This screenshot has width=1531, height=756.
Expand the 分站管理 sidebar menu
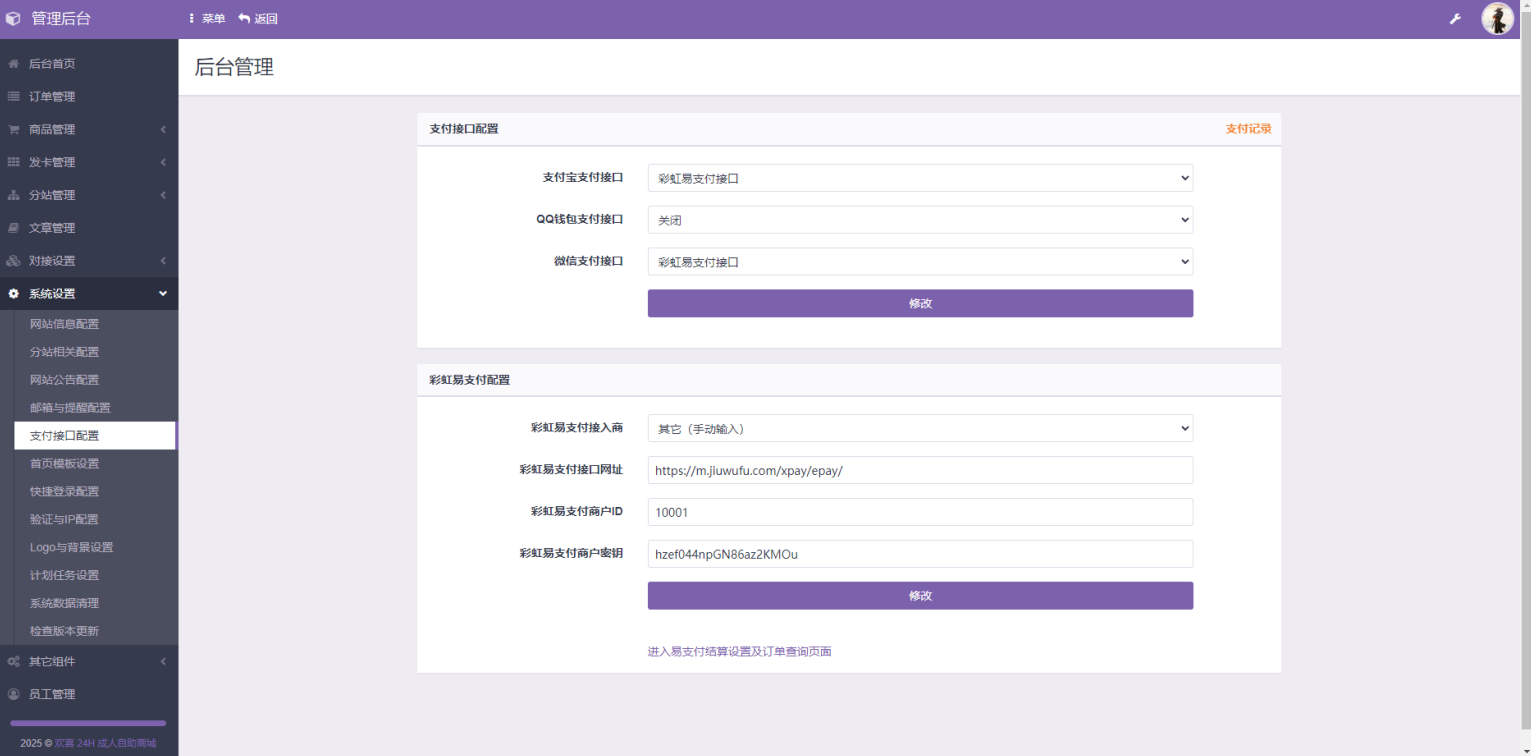[88, 195]
